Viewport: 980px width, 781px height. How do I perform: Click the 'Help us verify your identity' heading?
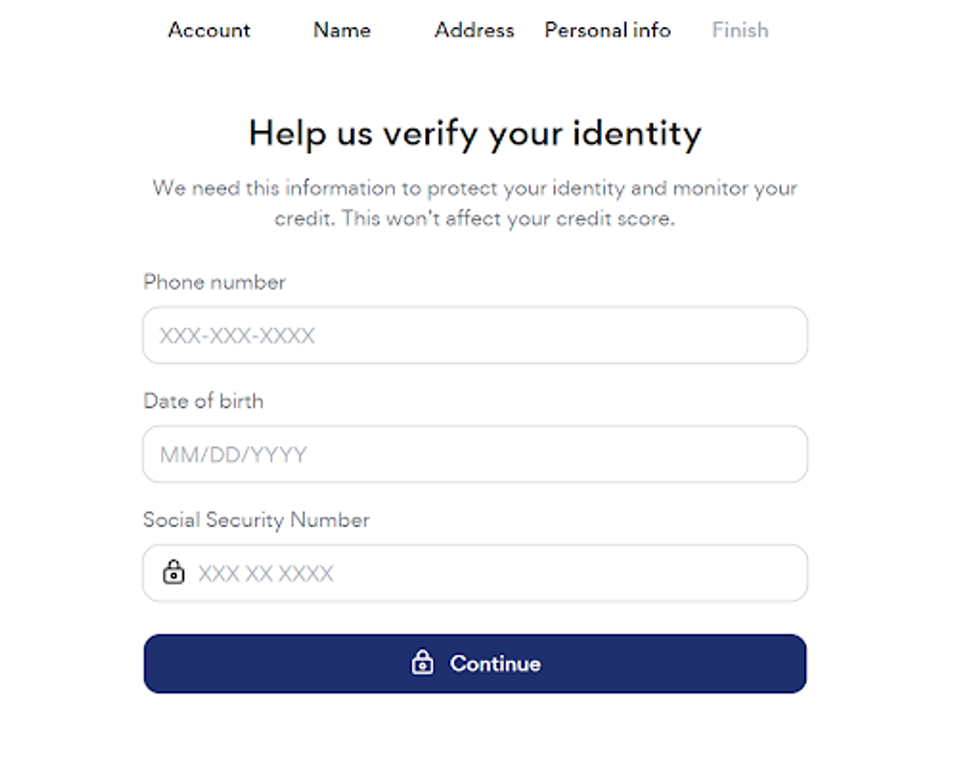[475, 133]
